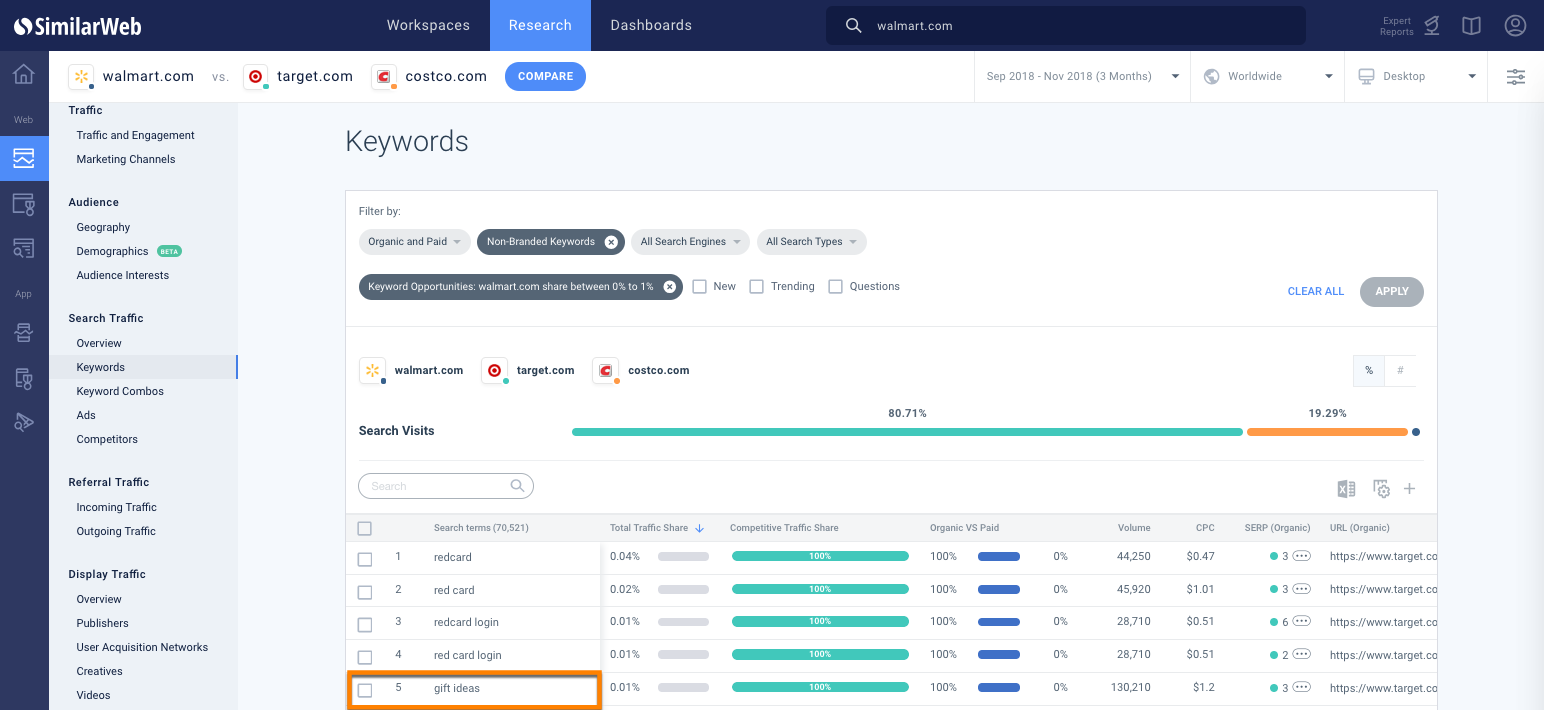Open the industry analysis rail icon
This screenshot has height=710, width=1544.
[x=24, y=205]
